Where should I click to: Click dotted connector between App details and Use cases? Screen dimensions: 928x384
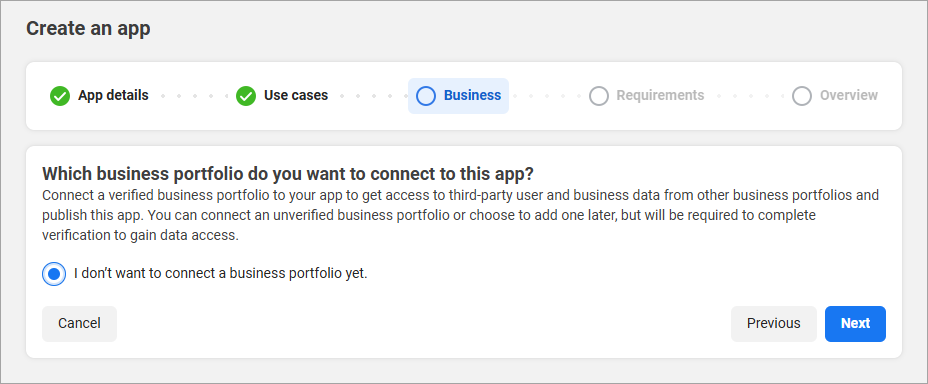tap(192, 96)
